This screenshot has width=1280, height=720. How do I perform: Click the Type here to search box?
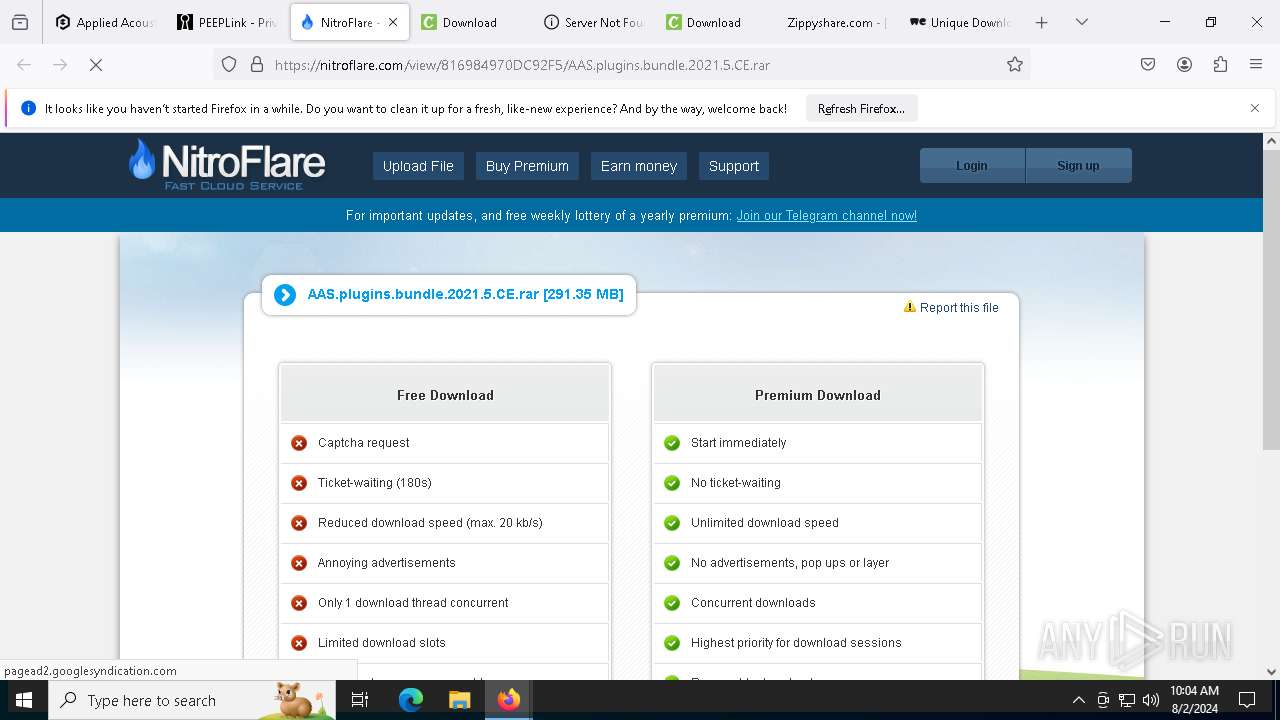click(190, 700)
